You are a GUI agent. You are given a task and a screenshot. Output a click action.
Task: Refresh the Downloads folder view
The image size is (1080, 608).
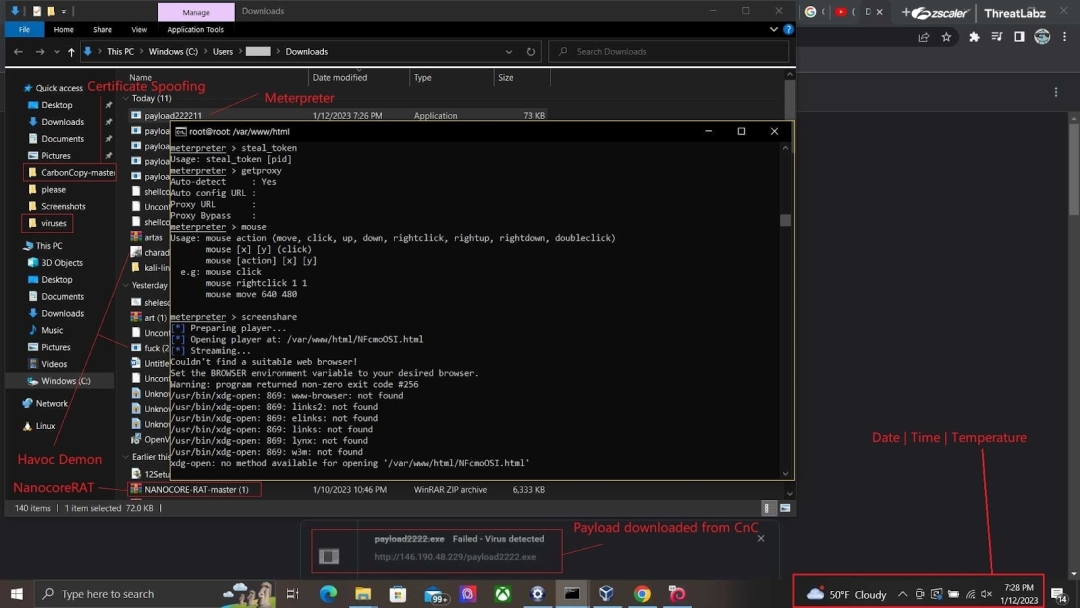531,51
